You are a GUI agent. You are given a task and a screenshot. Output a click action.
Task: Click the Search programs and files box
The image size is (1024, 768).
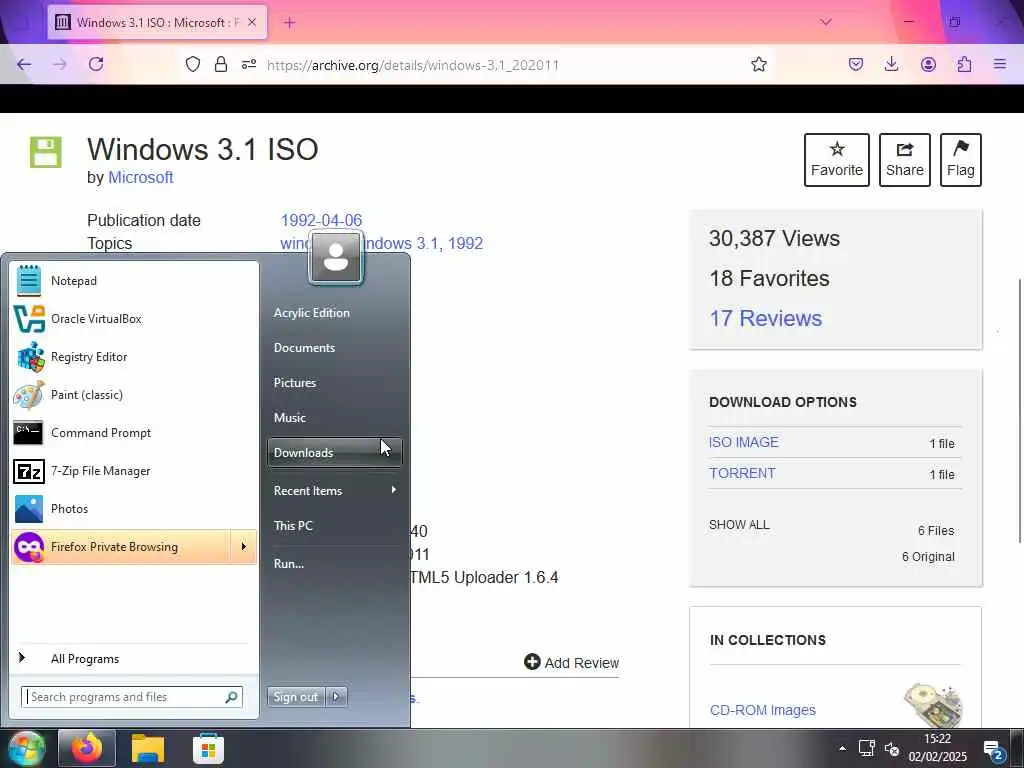tap(124, 697)
